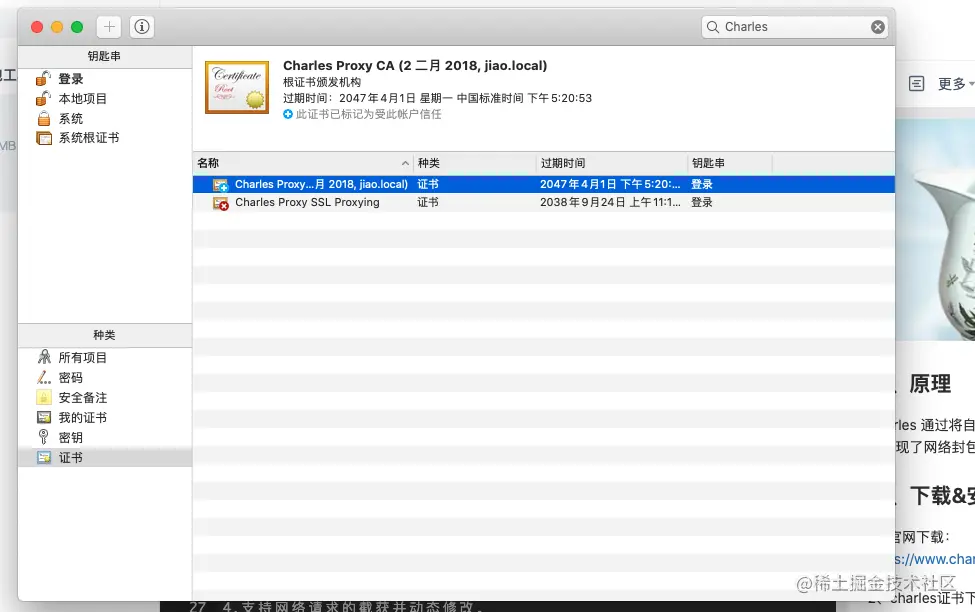
Task: Click 登录 keychain cell in the SSL Proxying row
Action: [702, 202]
